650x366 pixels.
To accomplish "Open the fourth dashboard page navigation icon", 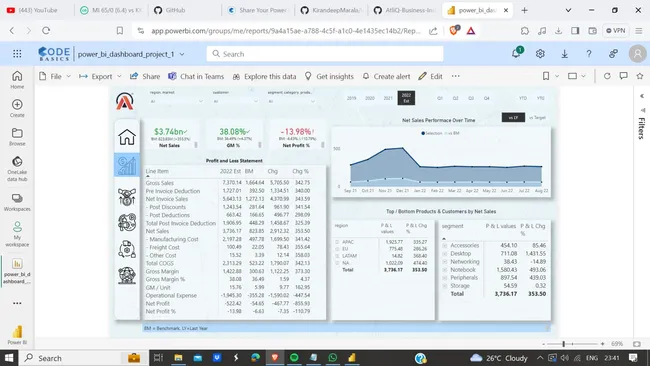I will click(x=127, y=223).
